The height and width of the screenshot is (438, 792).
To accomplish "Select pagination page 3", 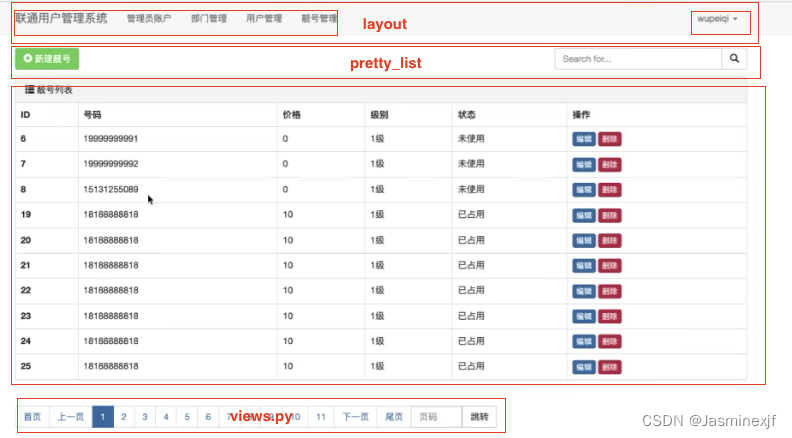I will click(145, 417).
